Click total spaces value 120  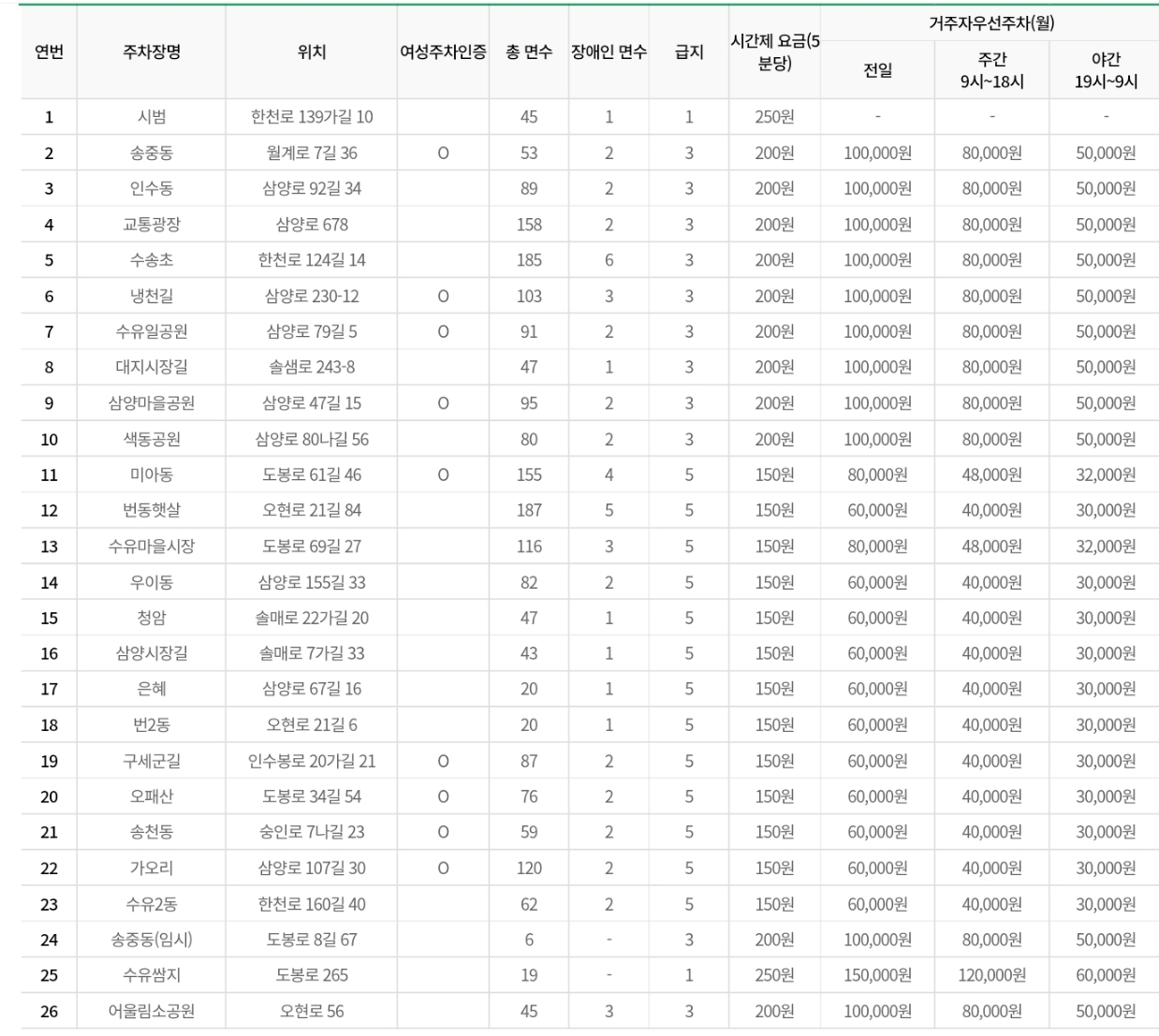(529, 868)
